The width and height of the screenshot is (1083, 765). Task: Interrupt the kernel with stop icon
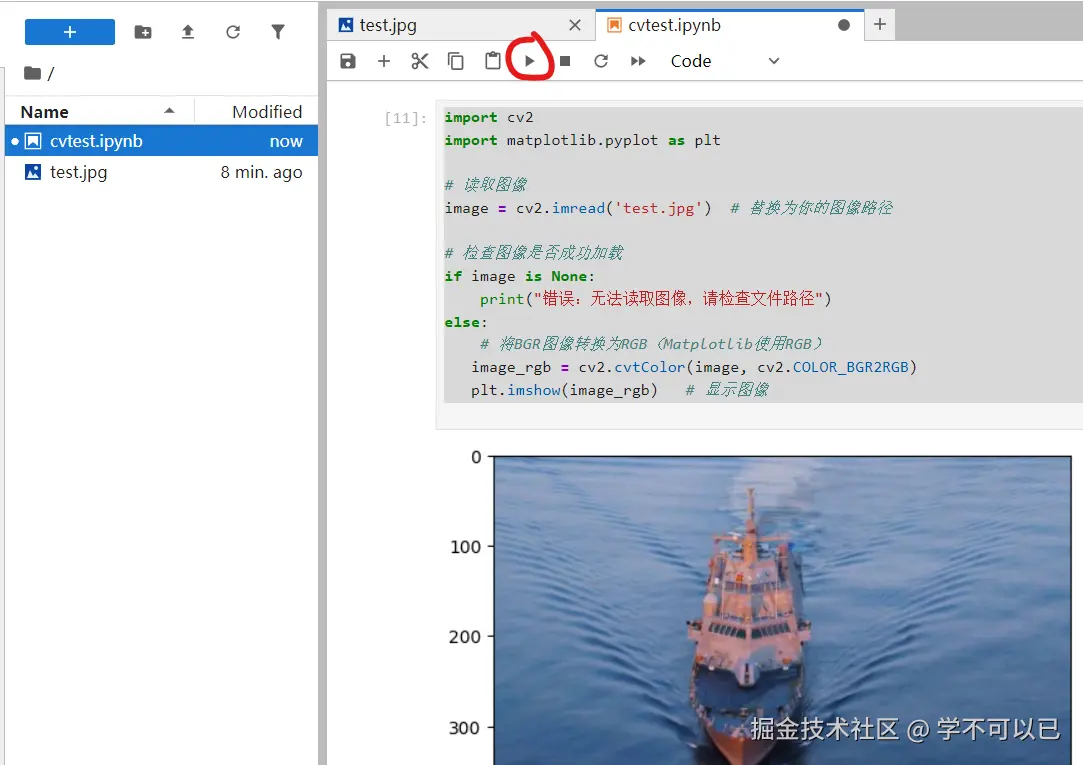click(x=565, y=61)
